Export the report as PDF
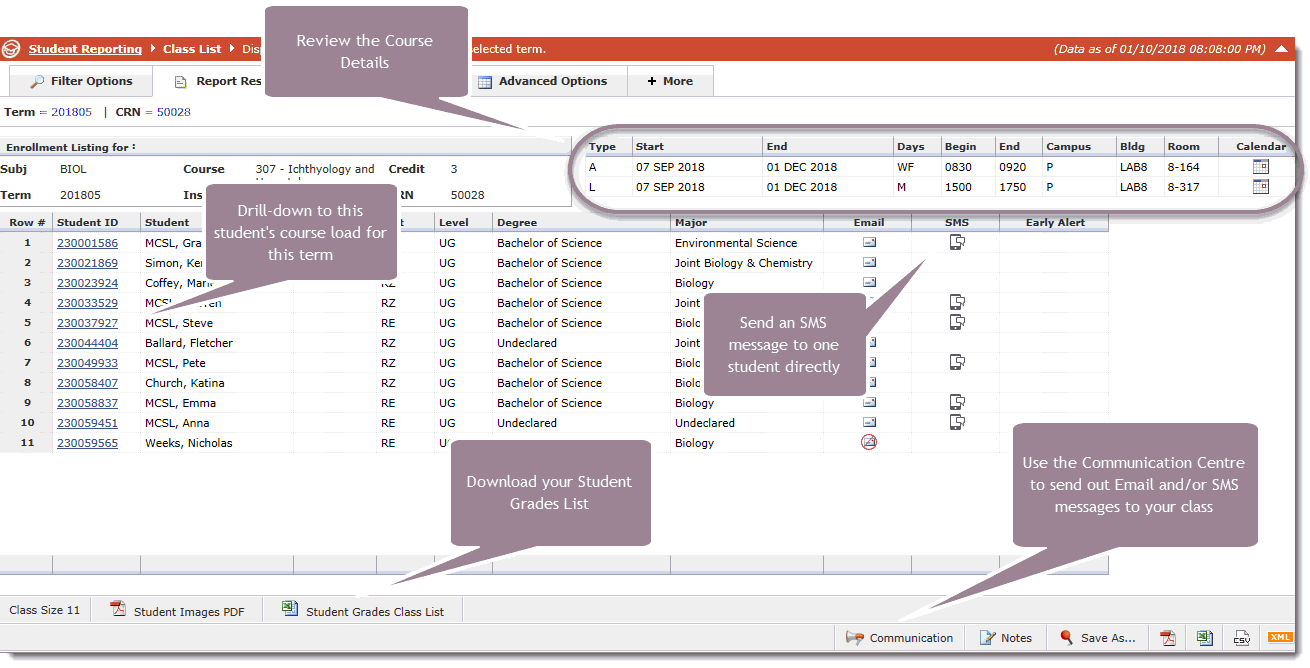1310x668 pixels. (x=1167, y=638)
